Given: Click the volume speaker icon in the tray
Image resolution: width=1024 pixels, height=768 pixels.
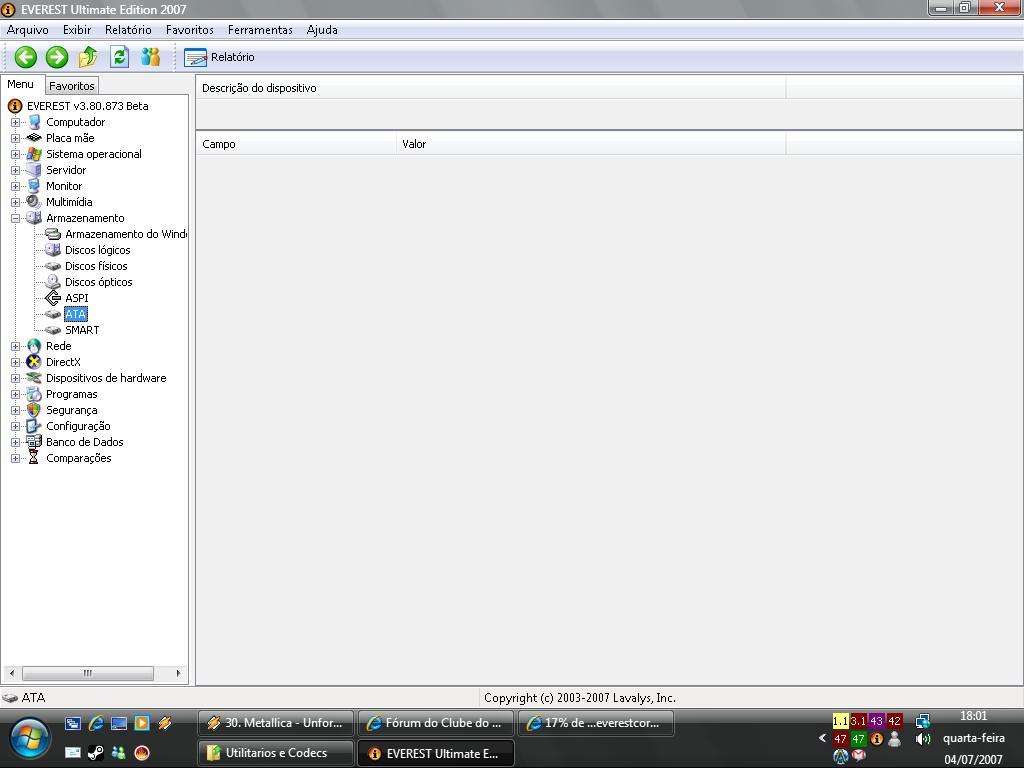Looking at the screenshot, I should pyautogui.click(x=923, y=739).
